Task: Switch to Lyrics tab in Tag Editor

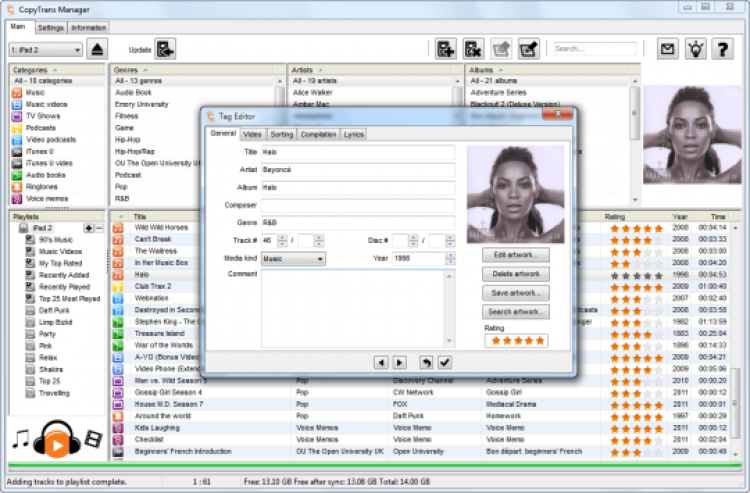Action: coord(353,134)
